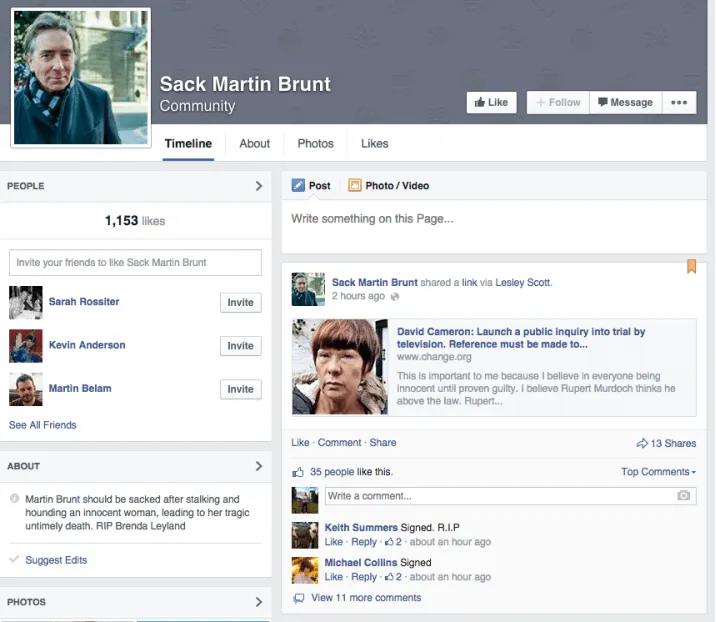Click Comment under the petition post
The width and height of the screenshot is (716, 622).
pyautogui.click(x=339, y=443)
